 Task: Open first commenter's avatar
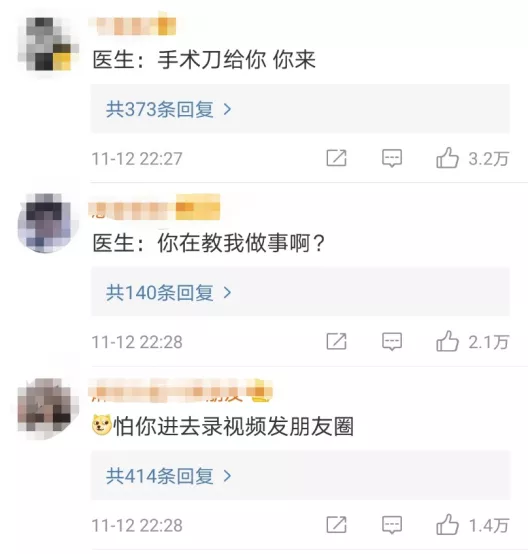47,44
